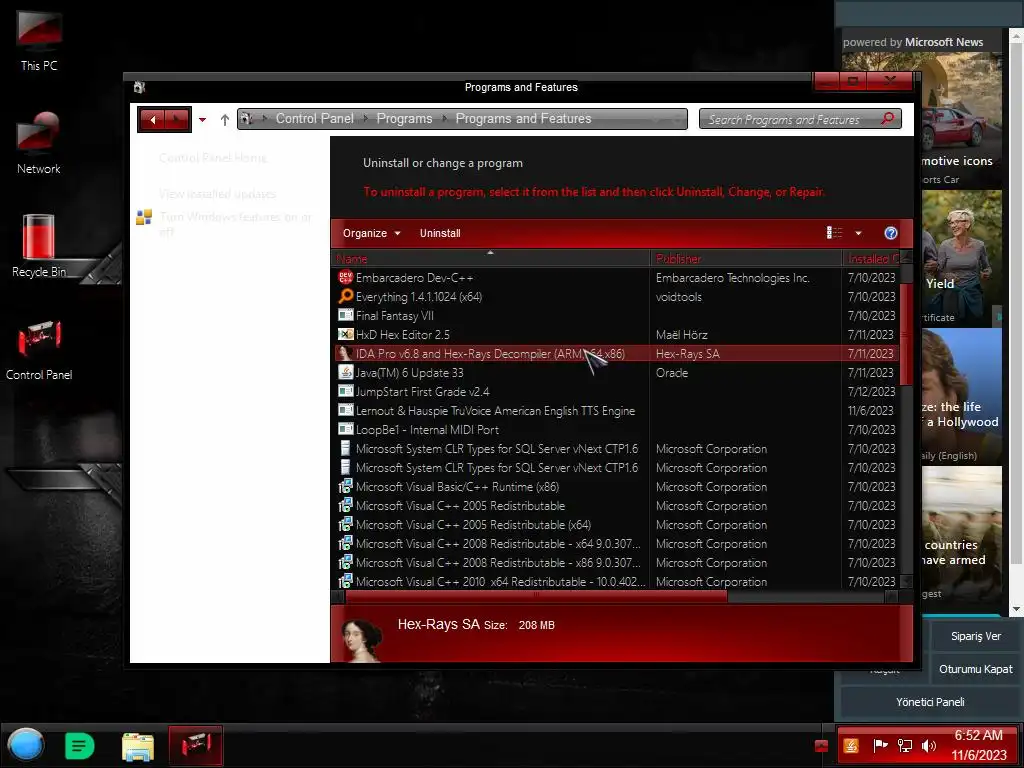The image size is (1024, 768).
Task: Click the window system menu icon in title bar
Action: (x=139, y=87)
